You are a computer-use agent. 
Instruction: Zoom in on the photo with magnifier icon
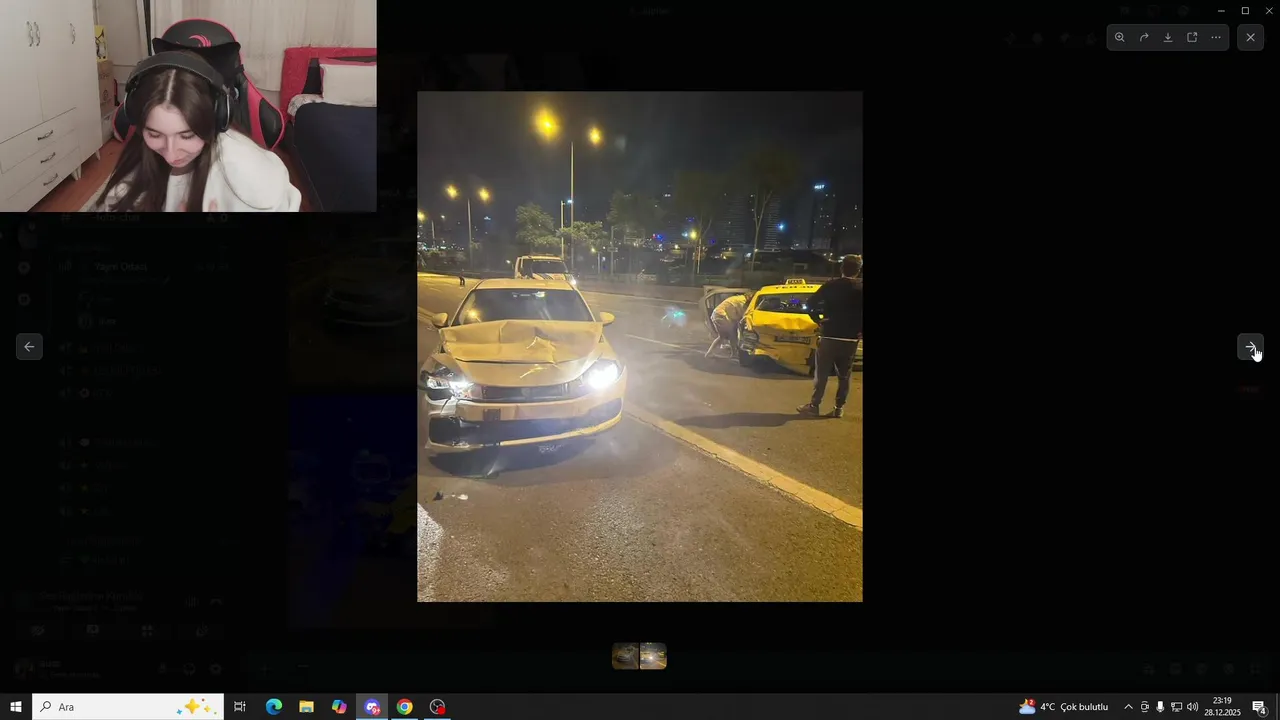tap(1119, 37)
